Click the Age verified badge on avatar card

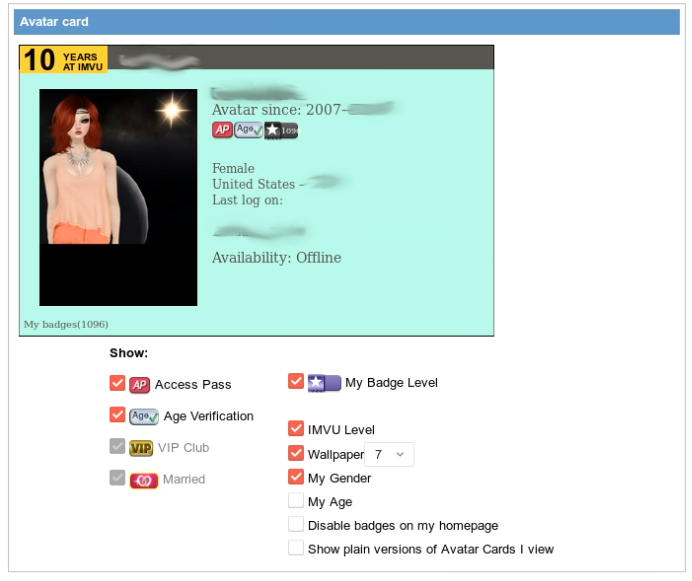[248, 130]
